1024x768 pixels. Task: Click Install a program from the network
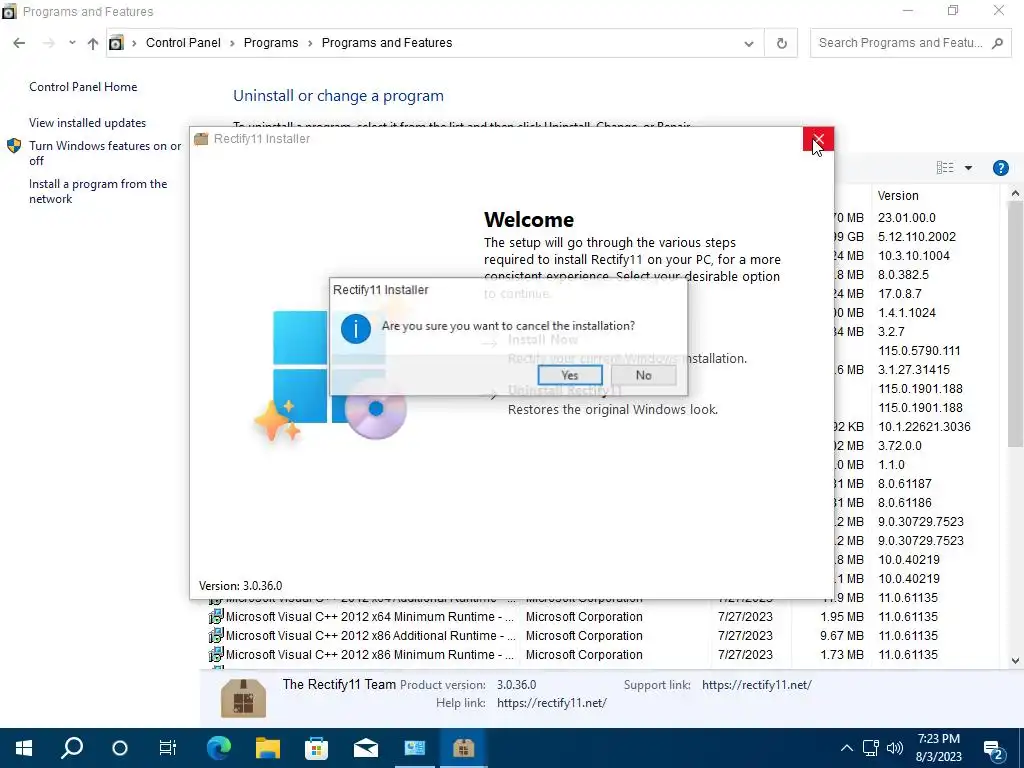click(98, 191)
